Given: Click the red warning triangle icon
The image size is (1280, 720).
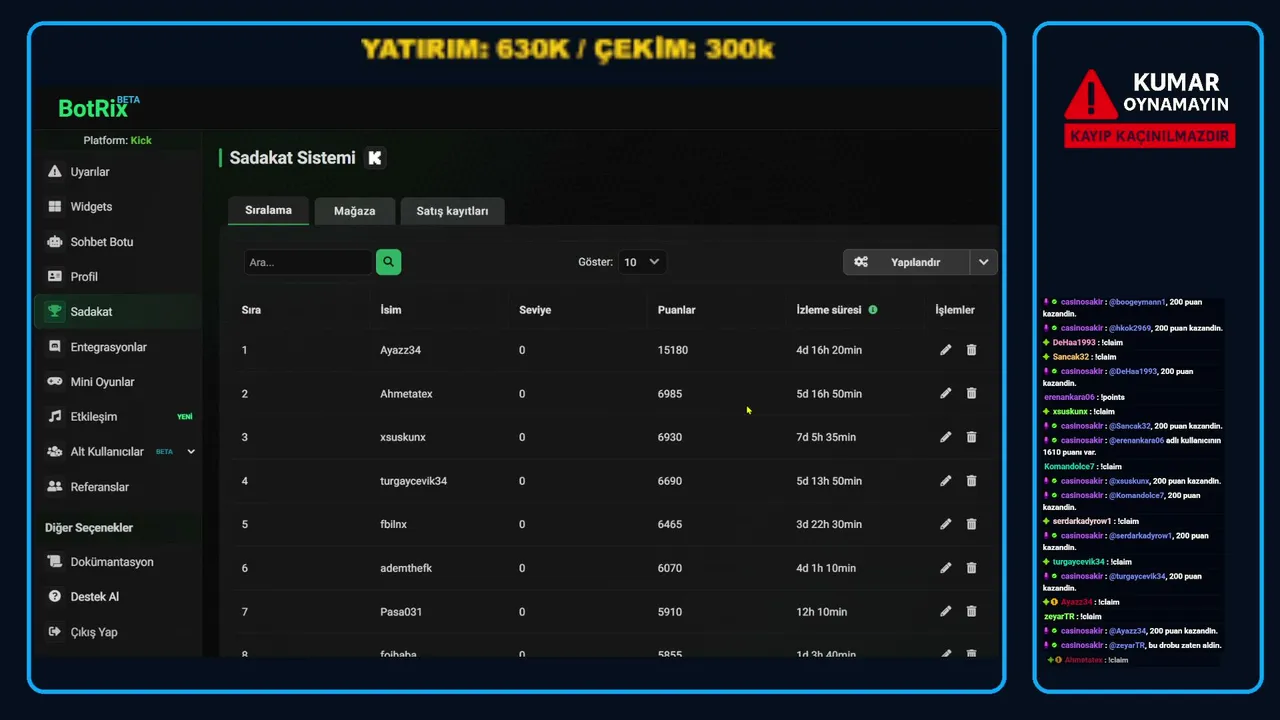Looking at the screenshot, I should pos(1091,95).
